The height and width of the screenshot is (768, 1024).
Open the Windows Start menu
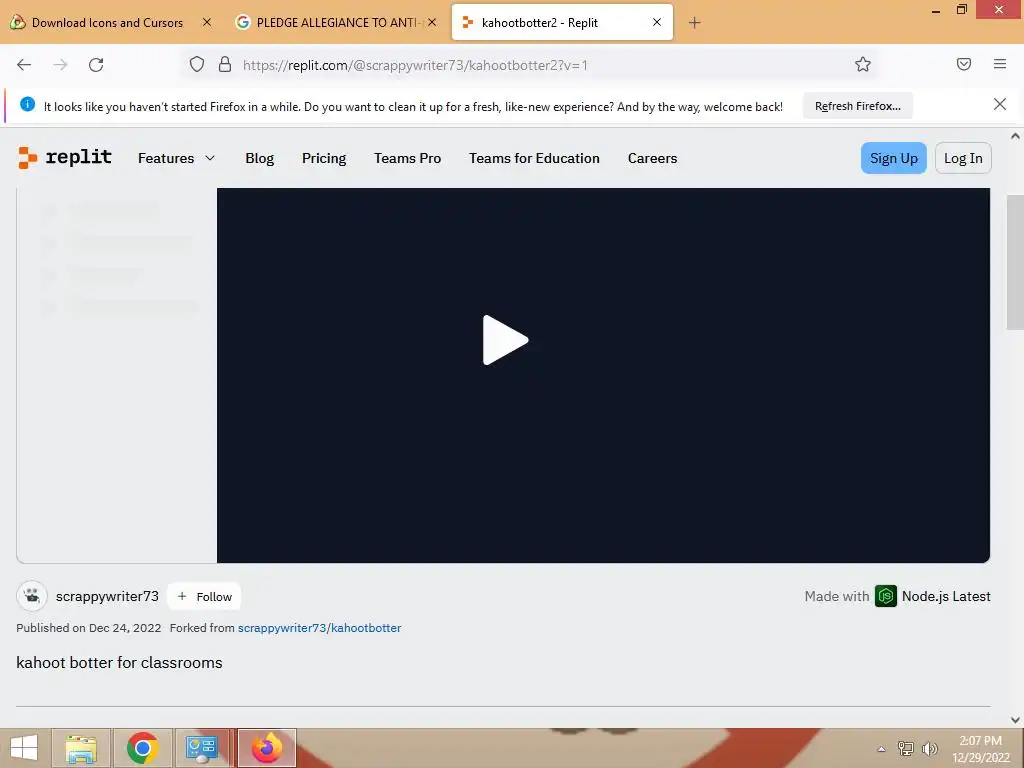[x=24, y=748]
